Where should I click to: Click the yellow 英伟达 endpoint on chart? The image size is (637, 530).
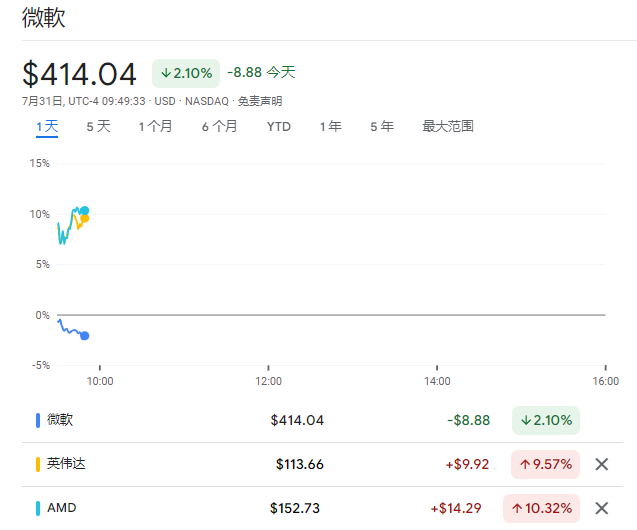(x=84, y=219)
